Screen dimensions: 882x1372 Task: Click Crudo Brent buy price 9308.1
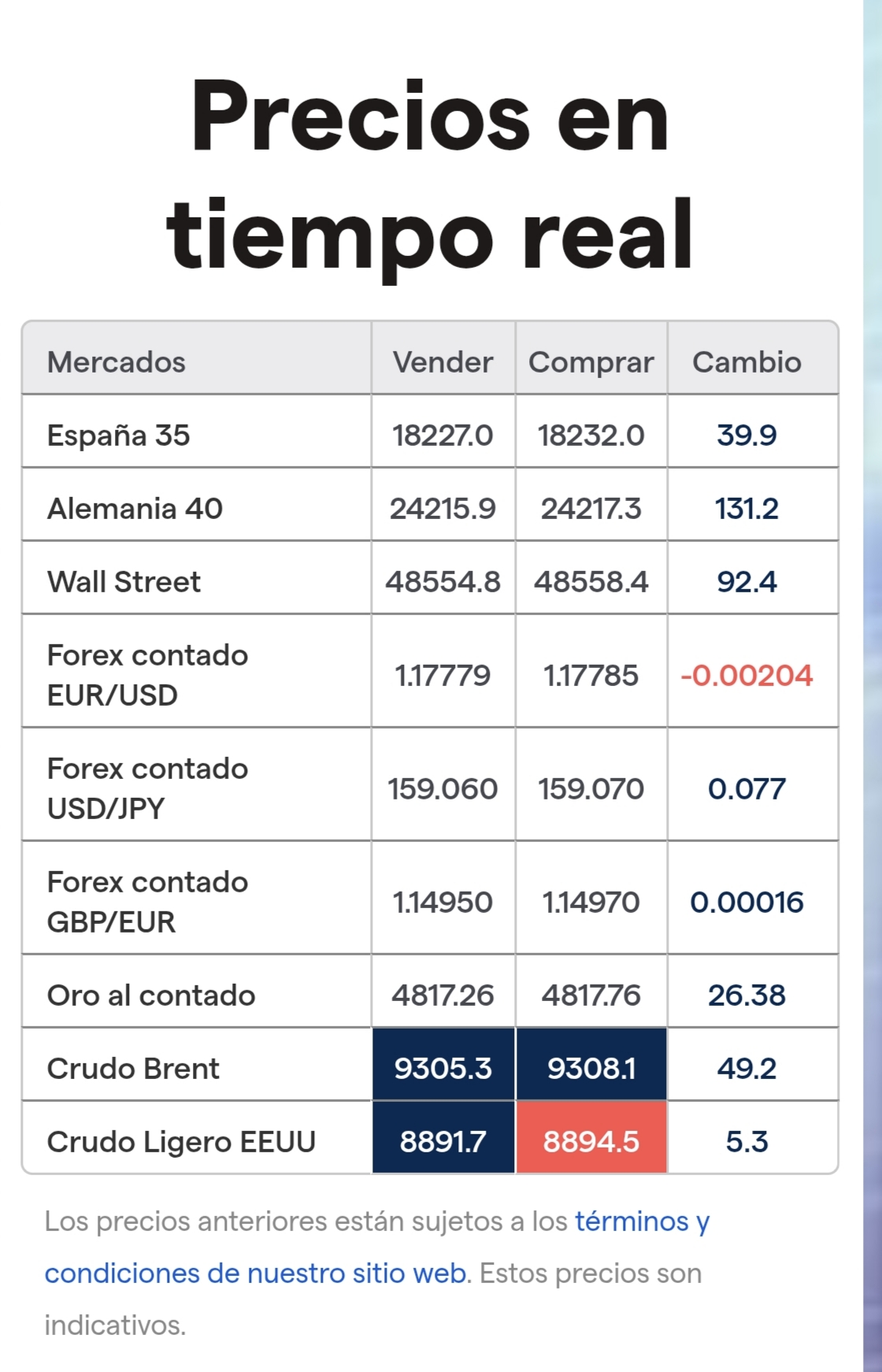[x=591, y=1068]
